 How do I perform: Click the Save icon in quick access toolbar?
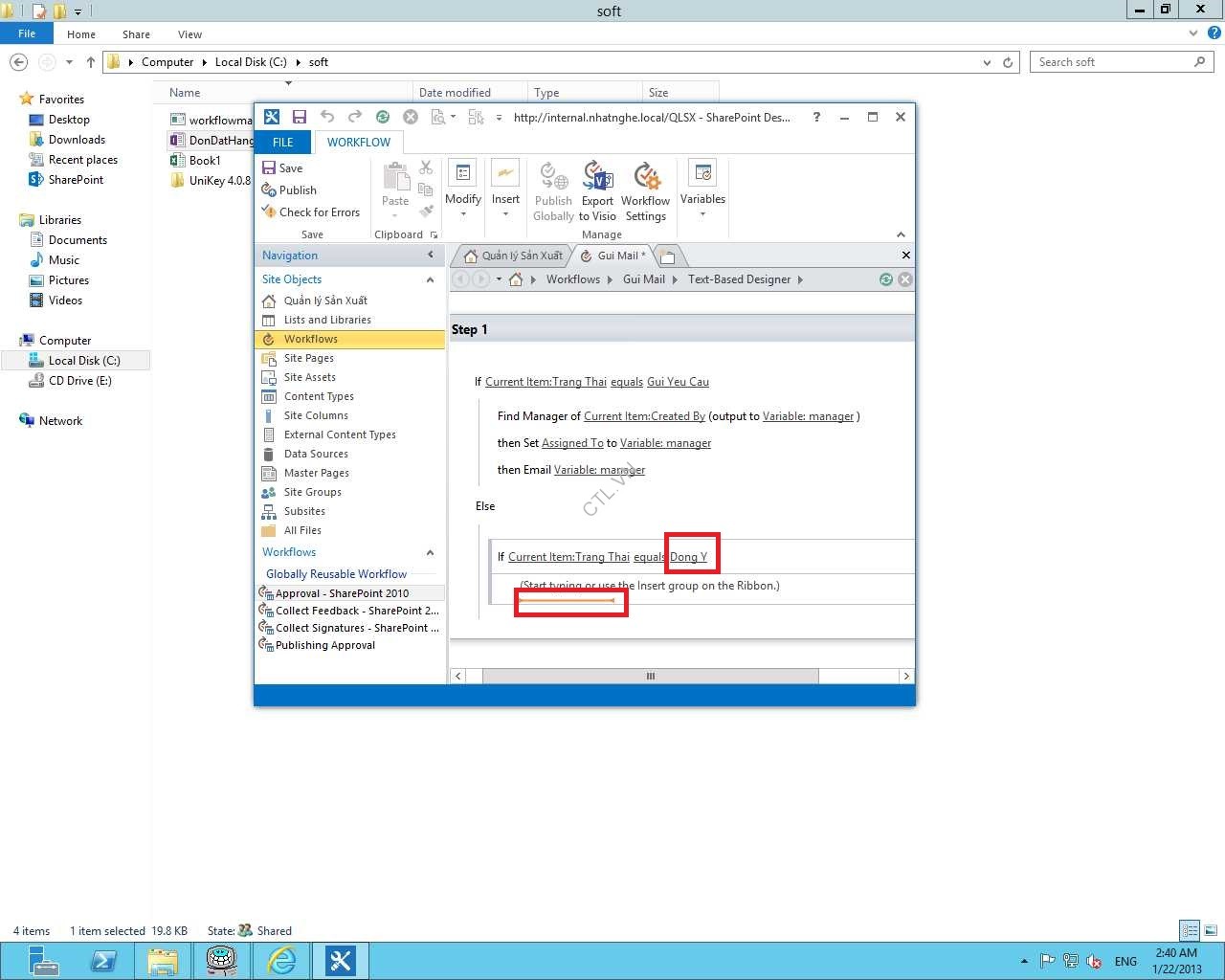pyautogui.click(x=300, y=117)
